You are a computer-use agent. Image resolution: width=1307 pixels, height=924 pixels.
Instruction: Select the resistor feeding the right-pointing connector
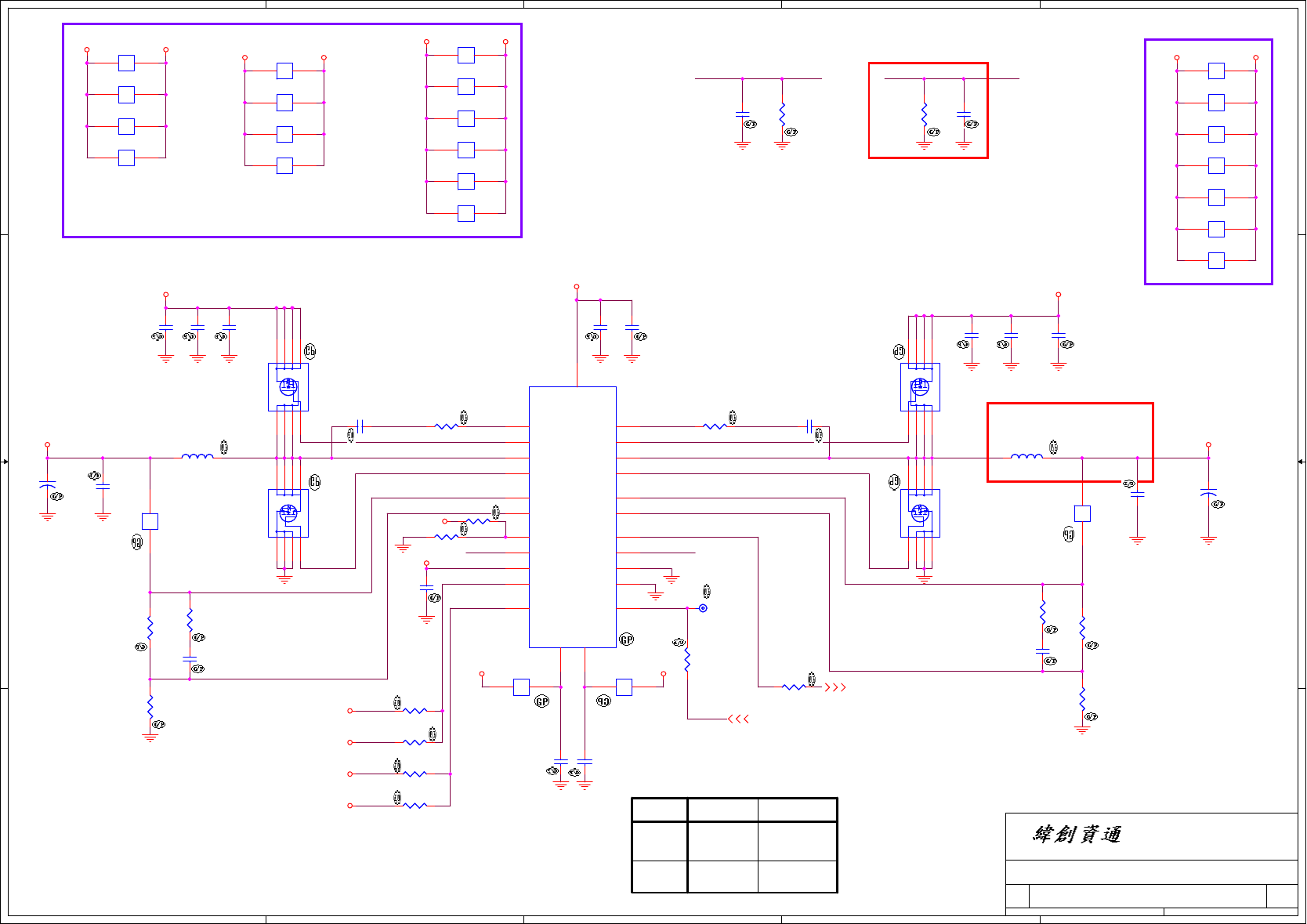pyautogui.click(x=794, y=687)
